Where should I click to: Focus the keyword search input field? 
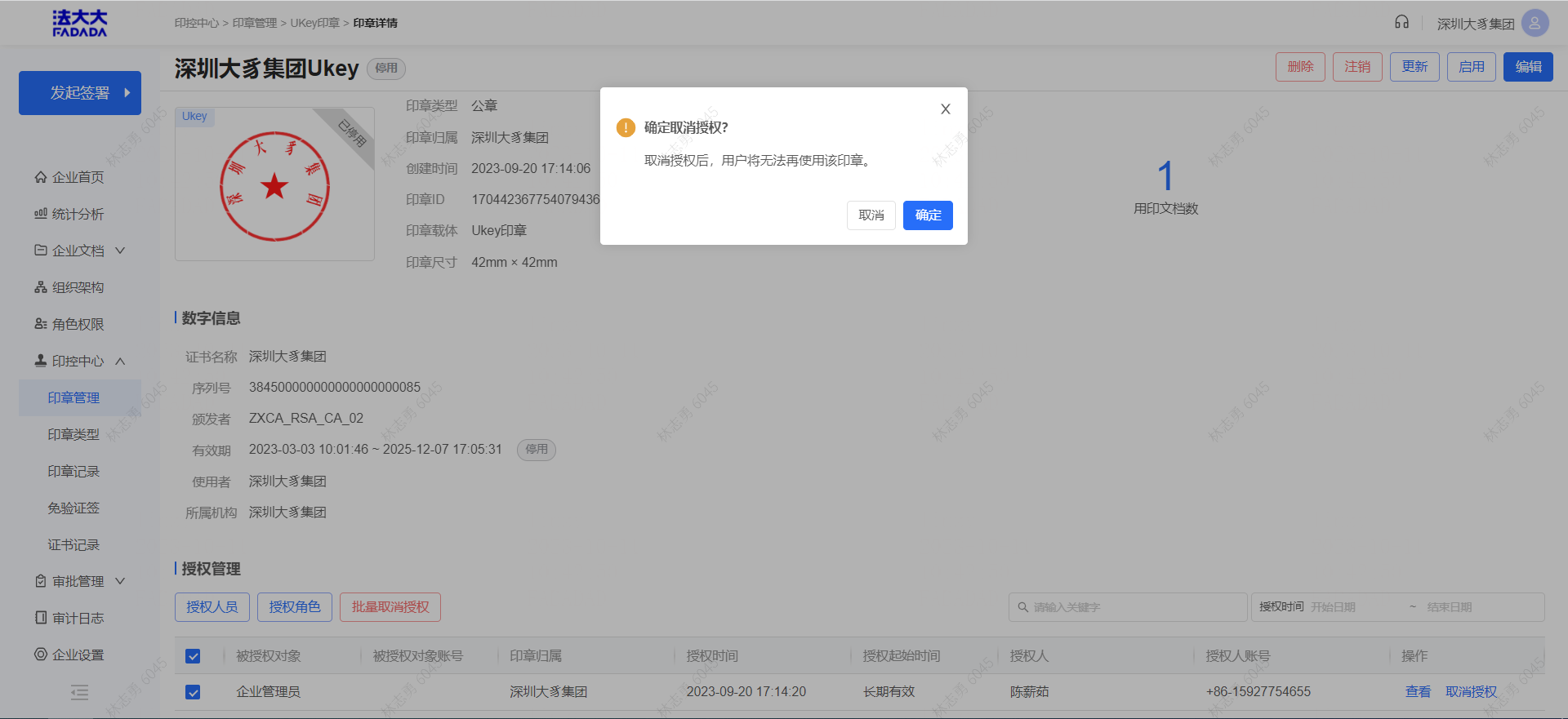tap(1128, 607)
